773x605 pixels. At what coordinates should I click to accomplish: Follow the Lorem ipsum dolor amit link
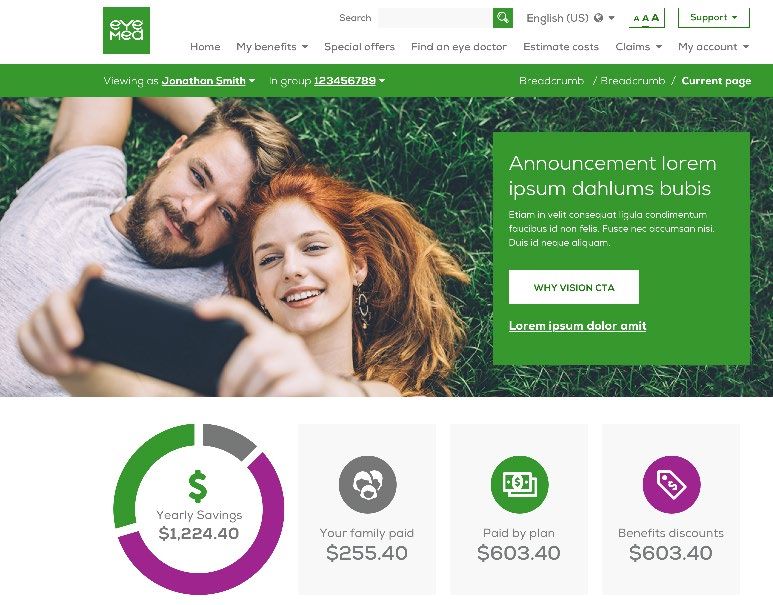pos(577,326)
